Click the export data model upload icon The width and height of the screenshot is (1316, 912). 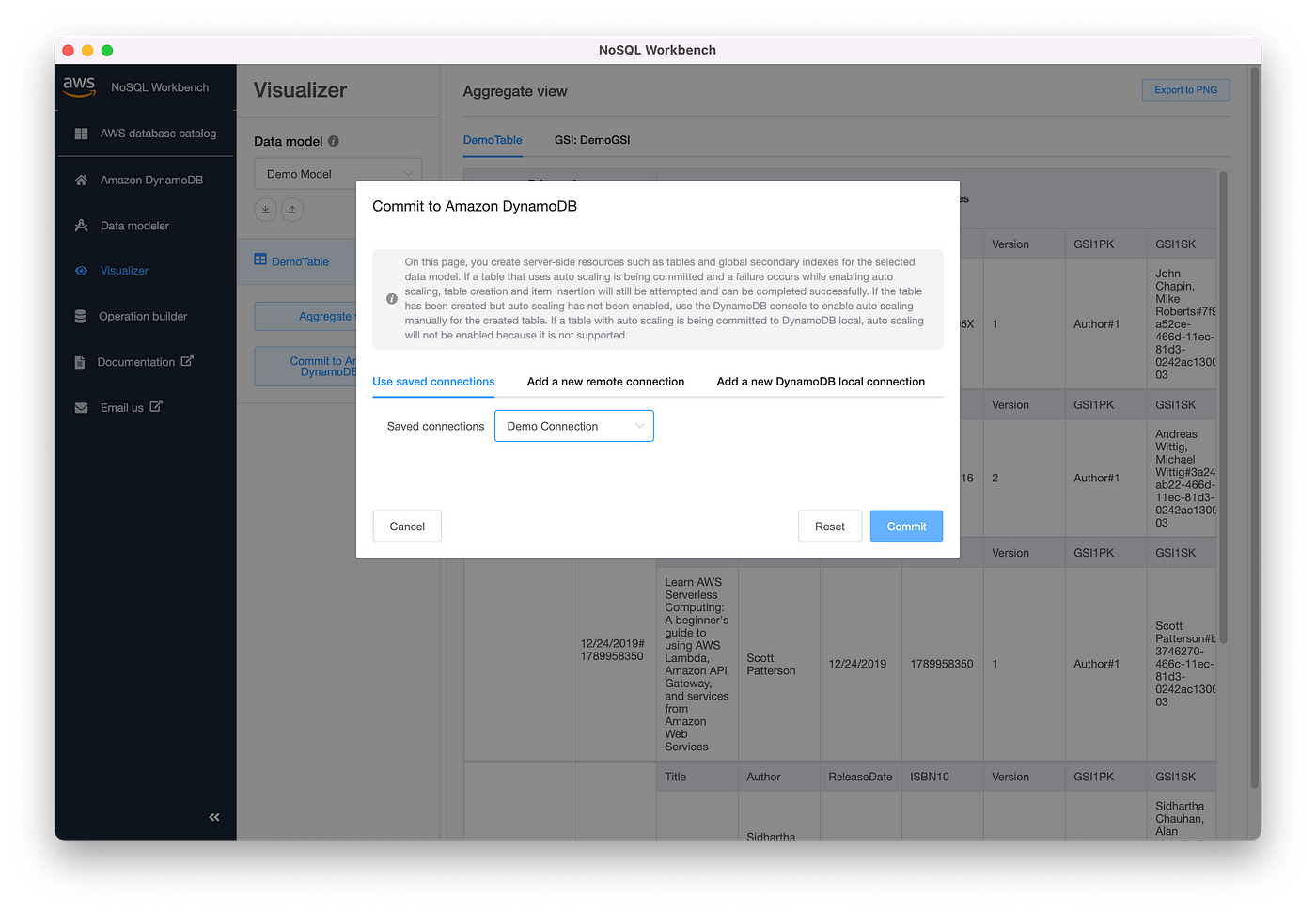(x=292, y=210)
